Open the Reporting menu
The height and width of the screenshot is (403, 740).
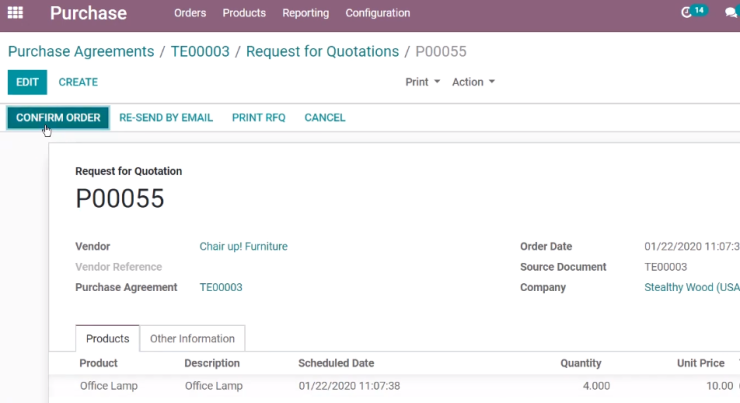coord(305,13)
